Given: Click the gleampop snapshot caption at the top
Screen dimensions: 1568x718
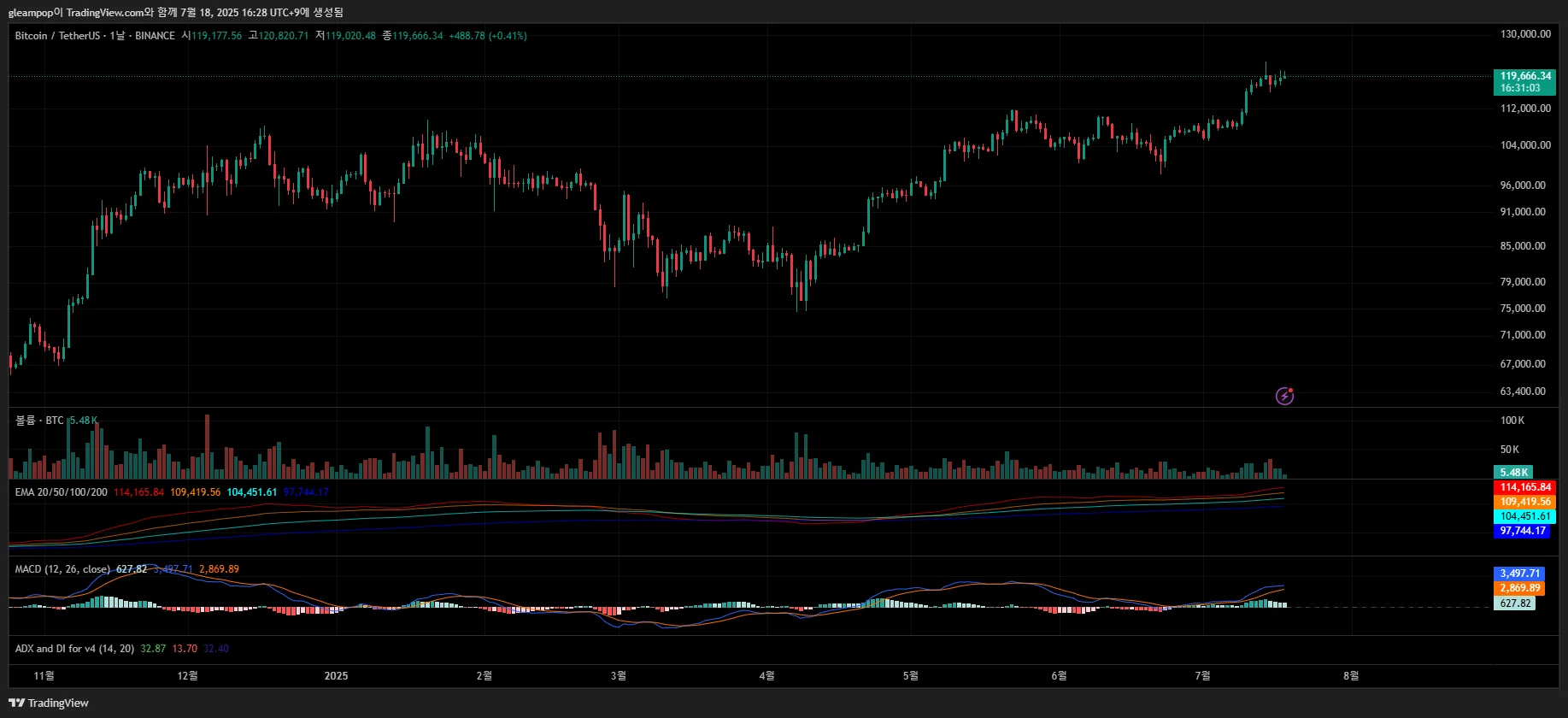Looking at the screenshot, I should tap(176, 12).
